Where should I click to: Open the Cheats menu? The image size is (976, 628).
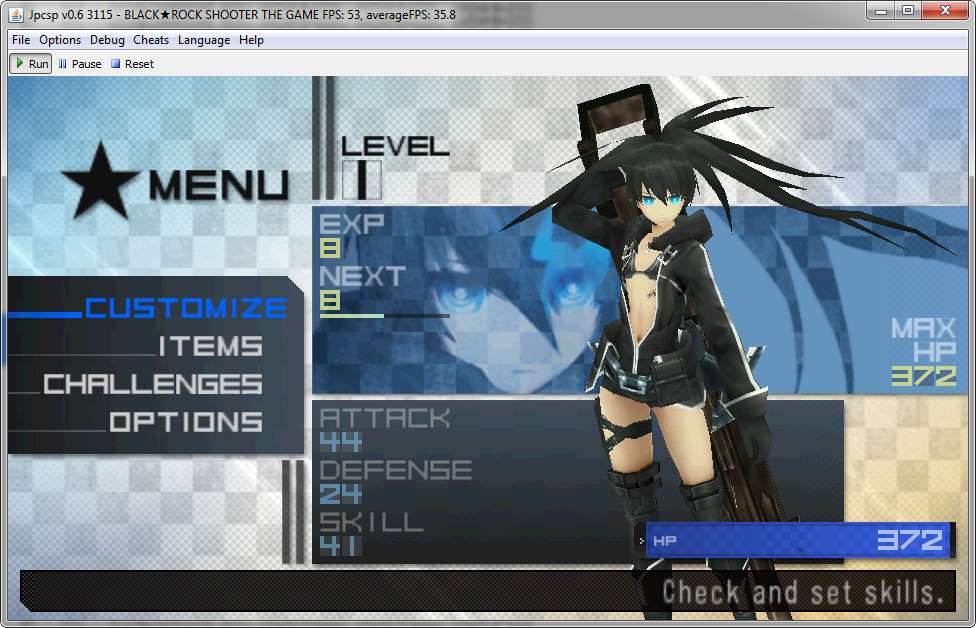[x=151, y=40]
